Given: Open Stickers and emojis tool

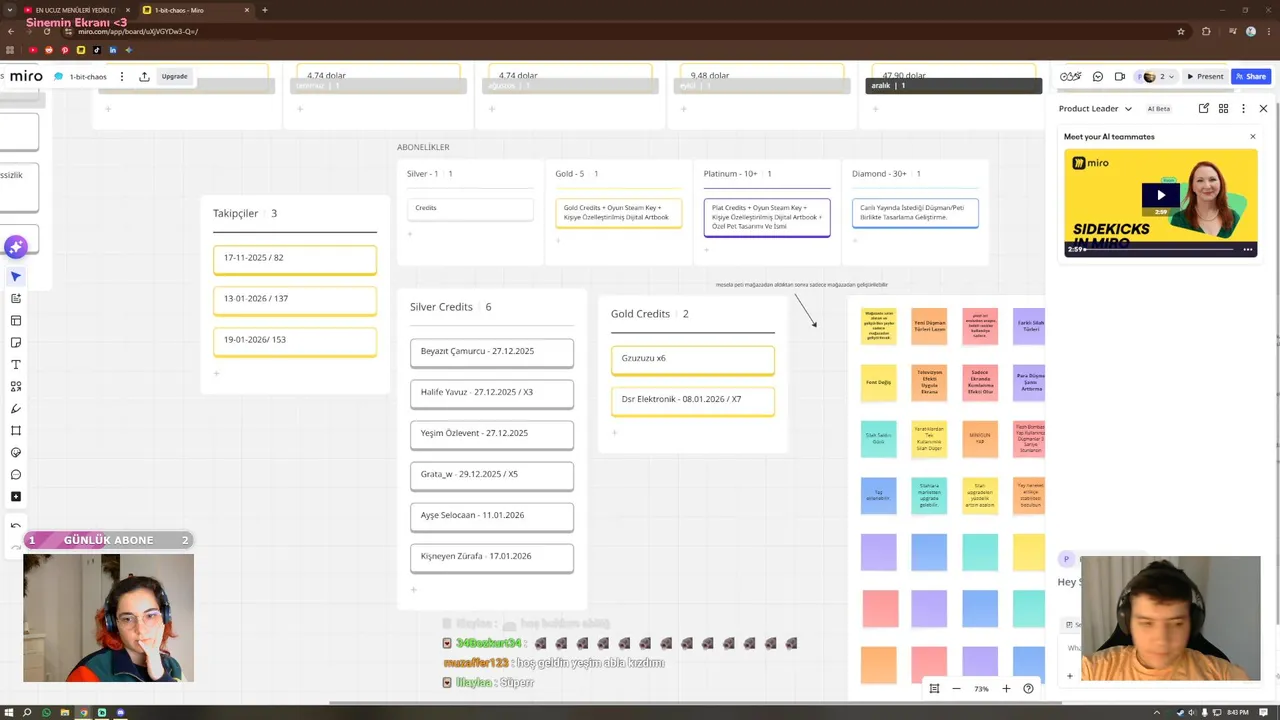Looking at the screenshot, I should [16, 453].
